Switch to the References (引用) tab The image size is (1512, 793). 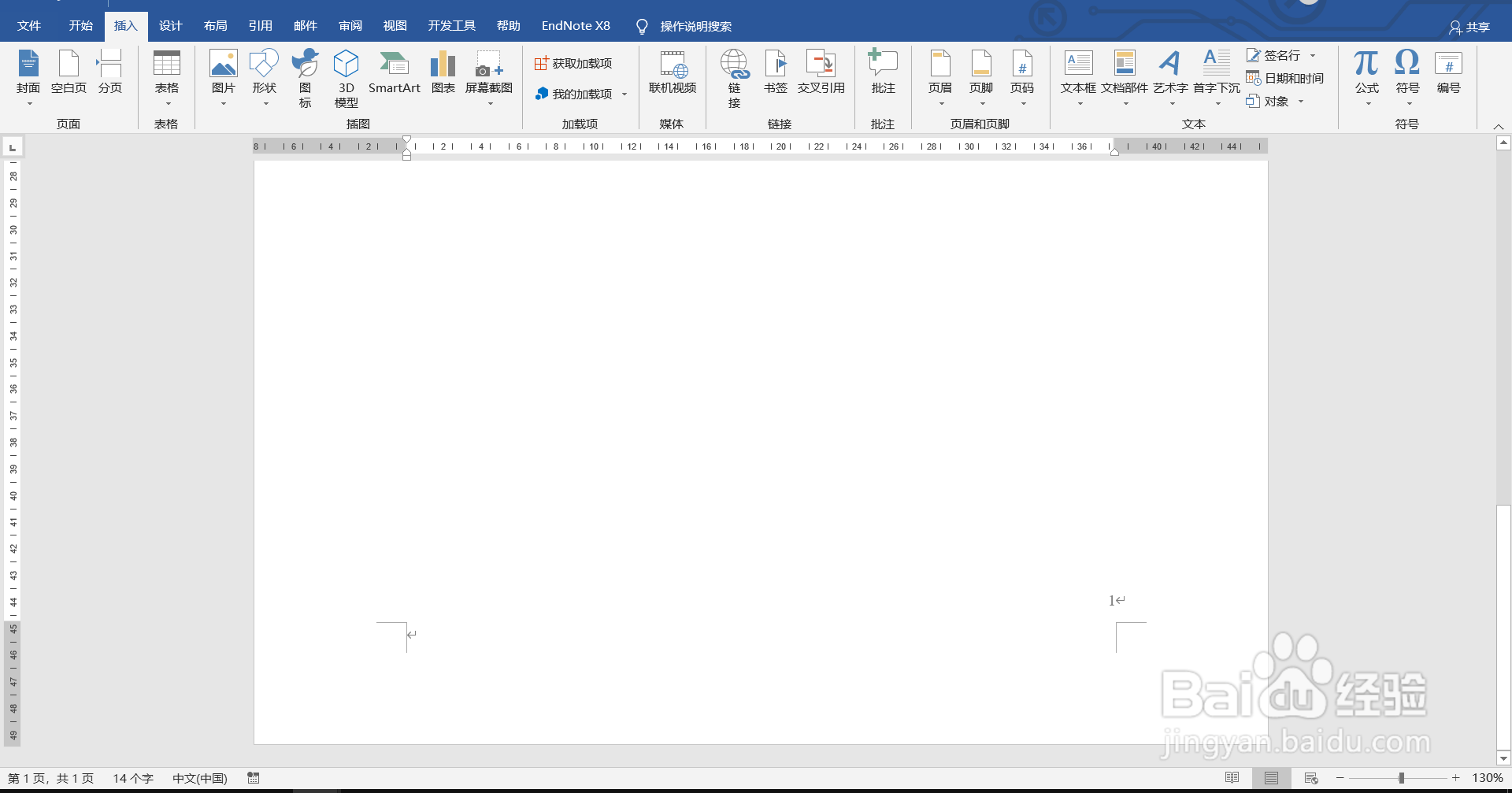260,26
